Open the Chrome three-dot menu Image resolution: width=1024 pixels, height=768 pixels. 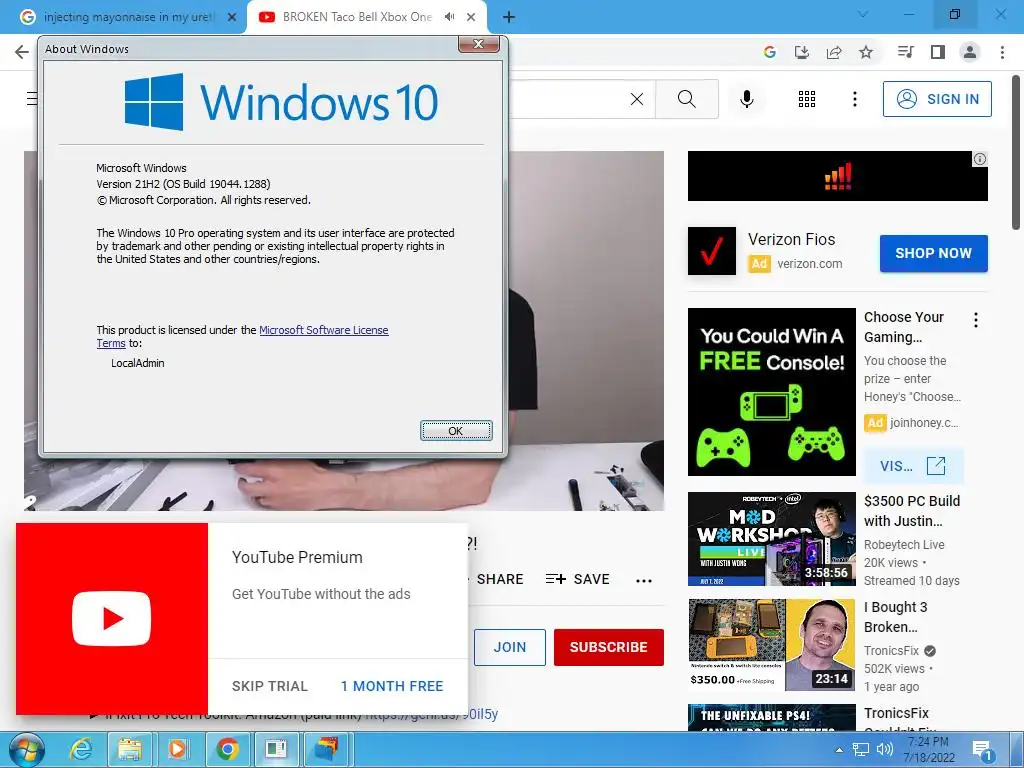tap(1002, 52)
